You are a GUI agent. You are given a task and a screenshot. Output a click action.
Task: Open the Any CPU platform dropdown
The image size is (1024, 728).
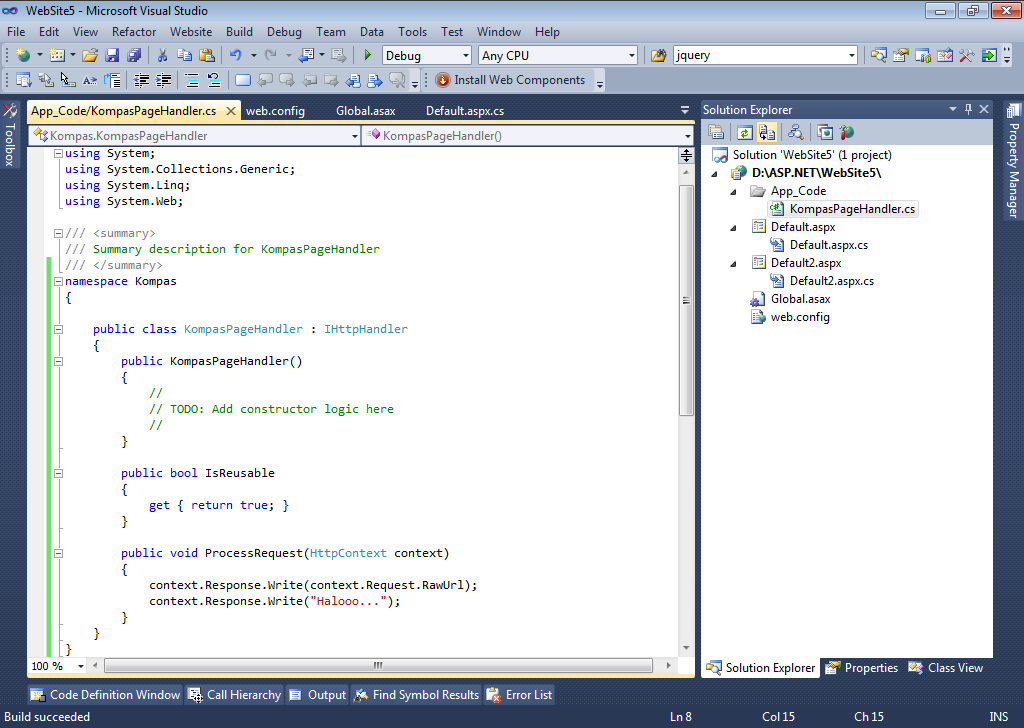(632, 55)
